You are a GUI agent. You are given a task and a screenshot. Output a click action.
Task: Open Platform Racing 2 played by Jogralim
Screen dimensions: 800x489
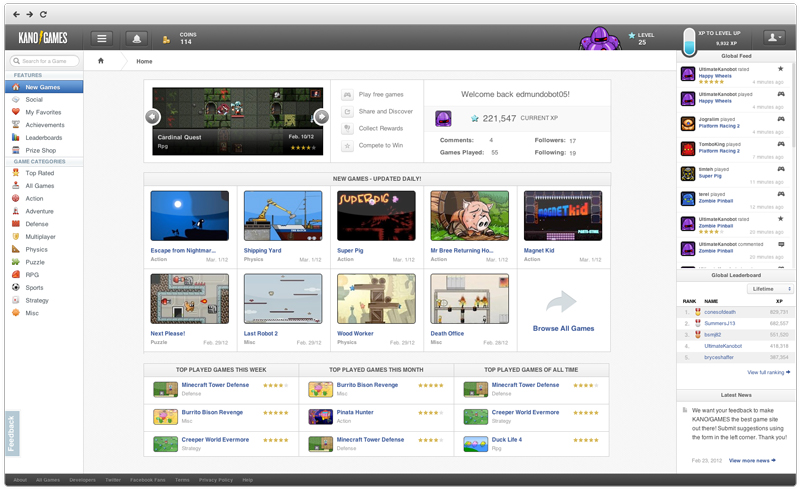click(x=719, y=126)
